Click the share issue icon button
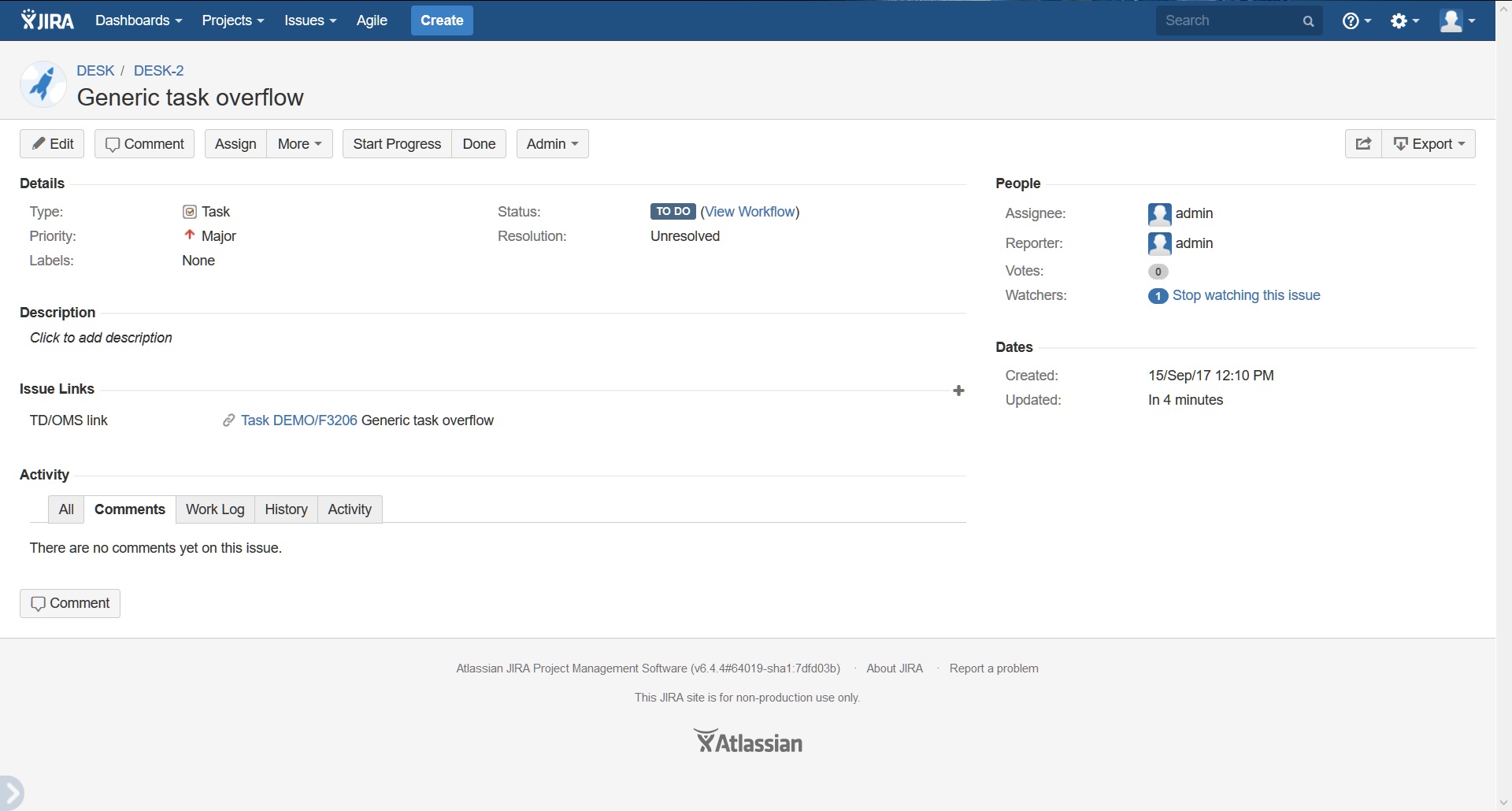The width and height of the screenshot is (1512, 811). [1363, 144]
